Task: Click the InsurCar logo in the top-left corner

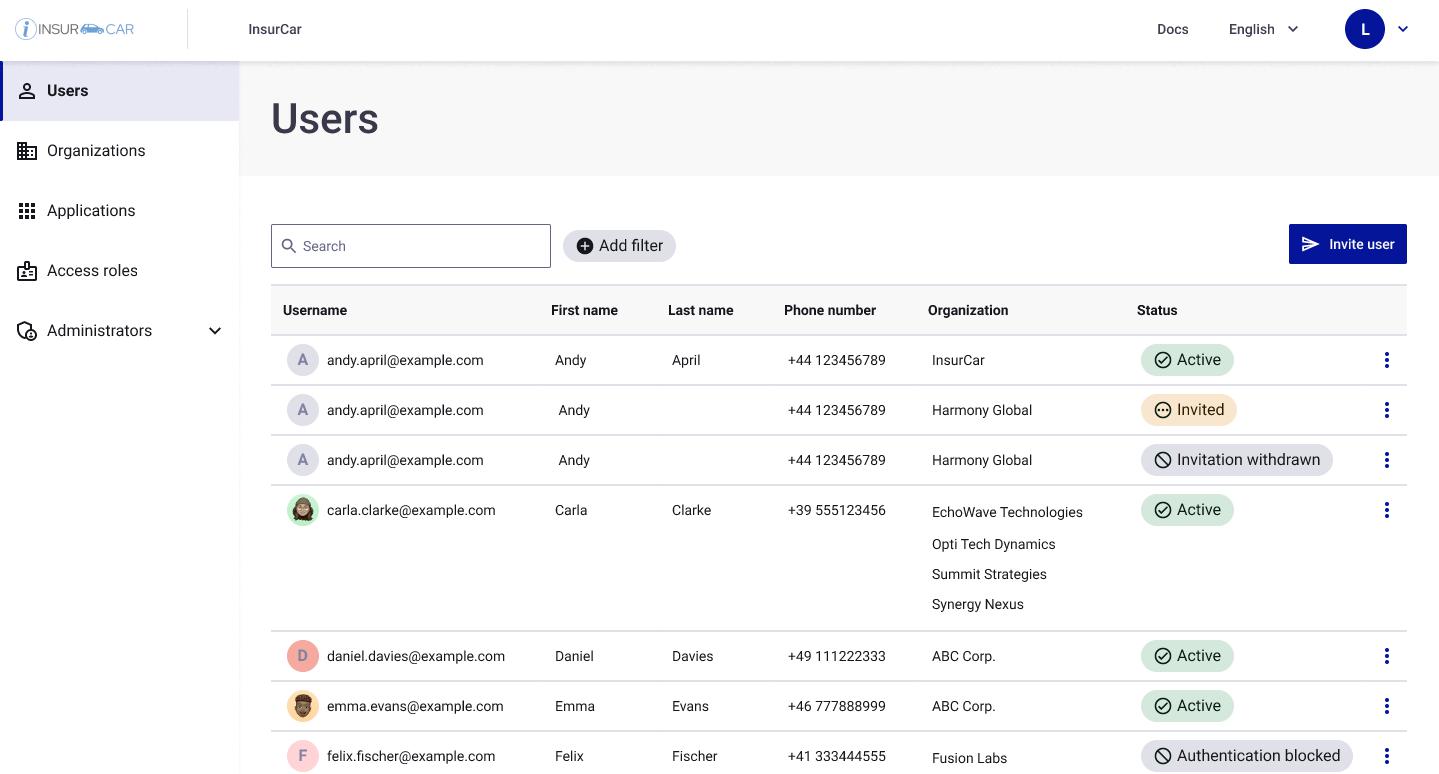Action: click(75, 29)
